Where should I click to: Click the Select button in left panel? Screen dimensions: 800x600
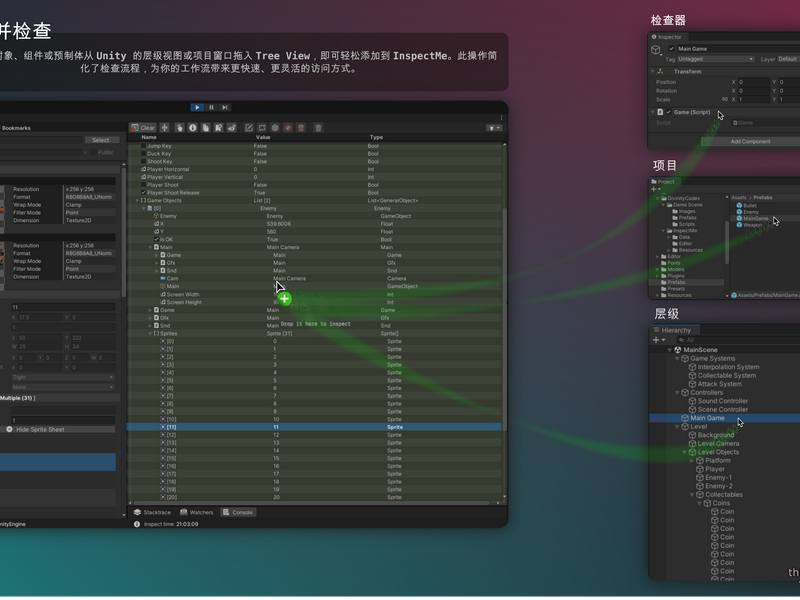[101, 140]
